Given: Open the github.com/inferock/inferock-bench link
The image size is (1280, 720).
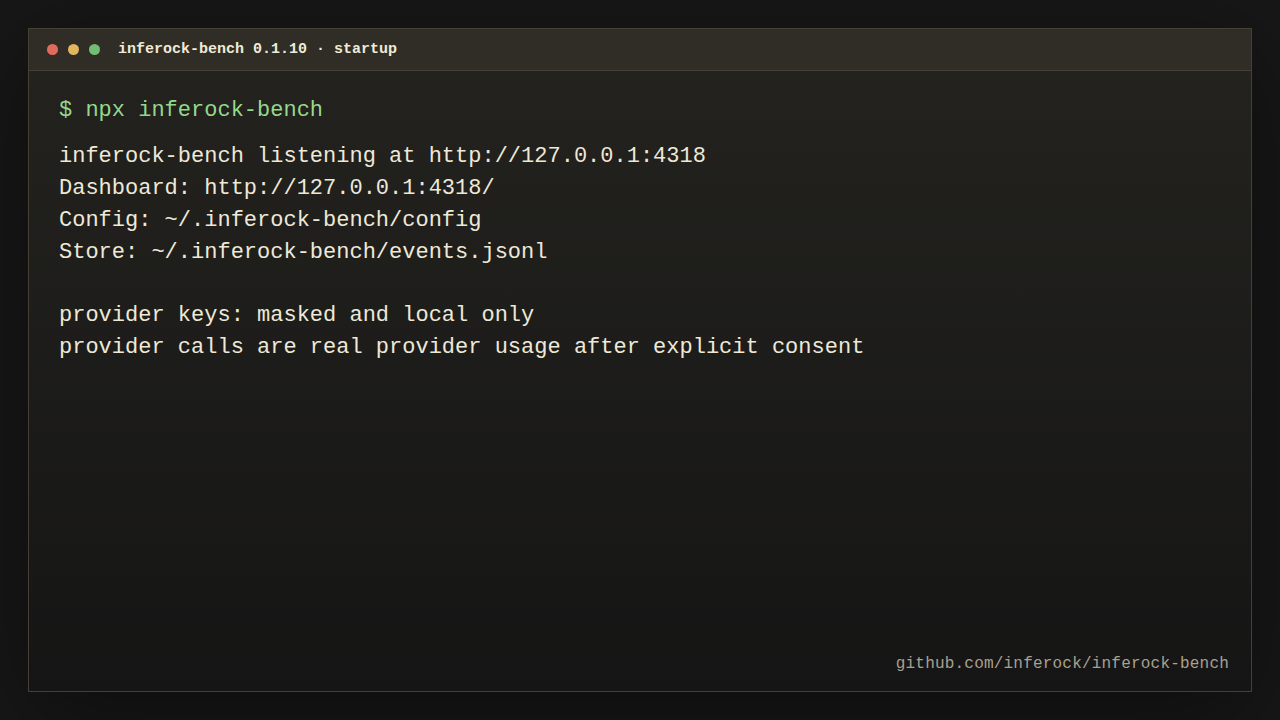Looking at the screenshot, I should point(1062,663).
